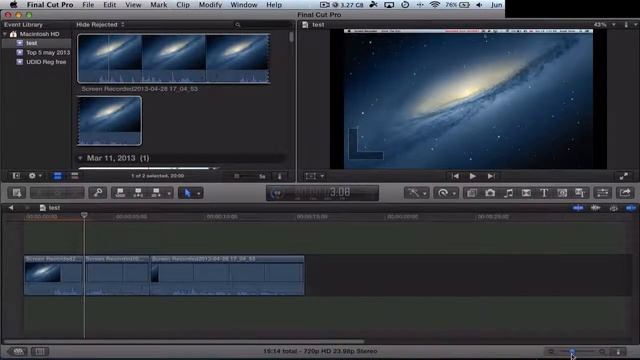Open the Effects Browser icon
Image resolution: width=640 pixels, height=360 pixels.
[472, 193]
